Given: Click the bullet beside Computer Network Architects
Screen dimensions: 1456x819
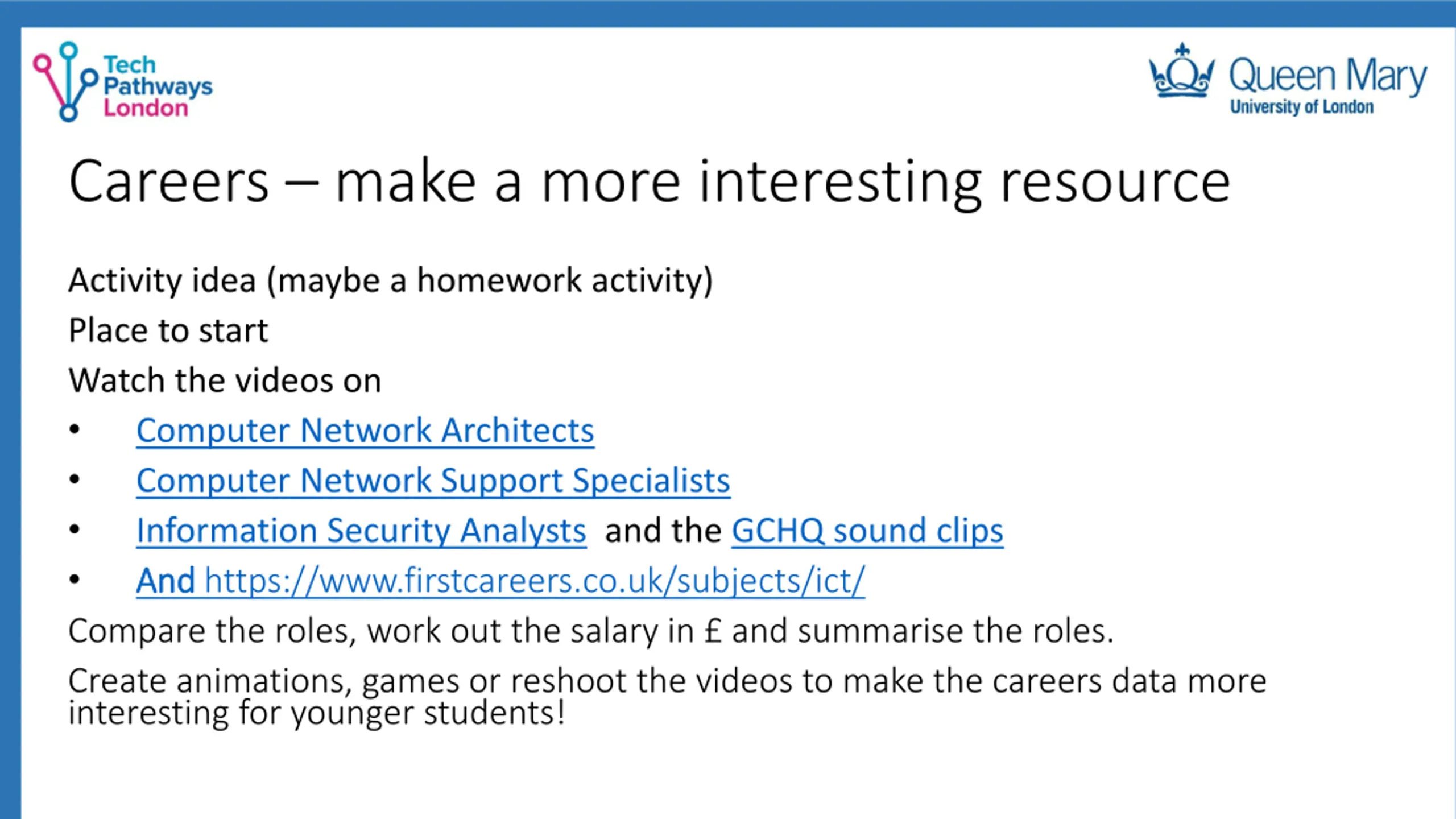Looking at the screenshot, I should click(x=75, y=429).
